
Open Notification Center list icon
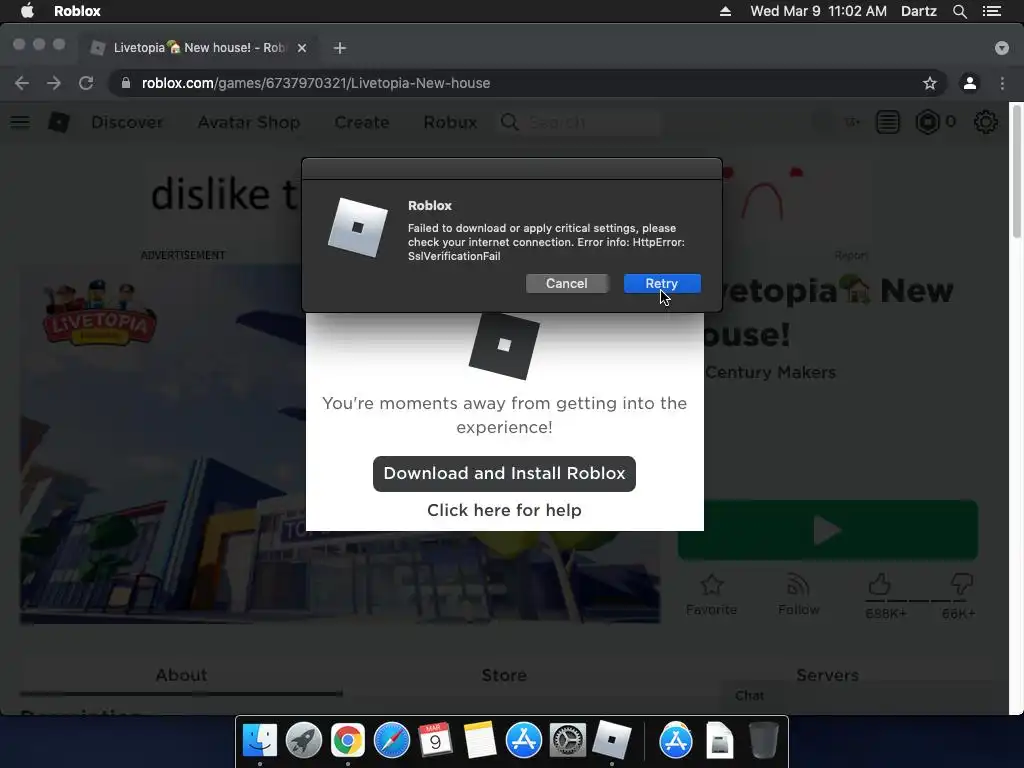(992, 11)
